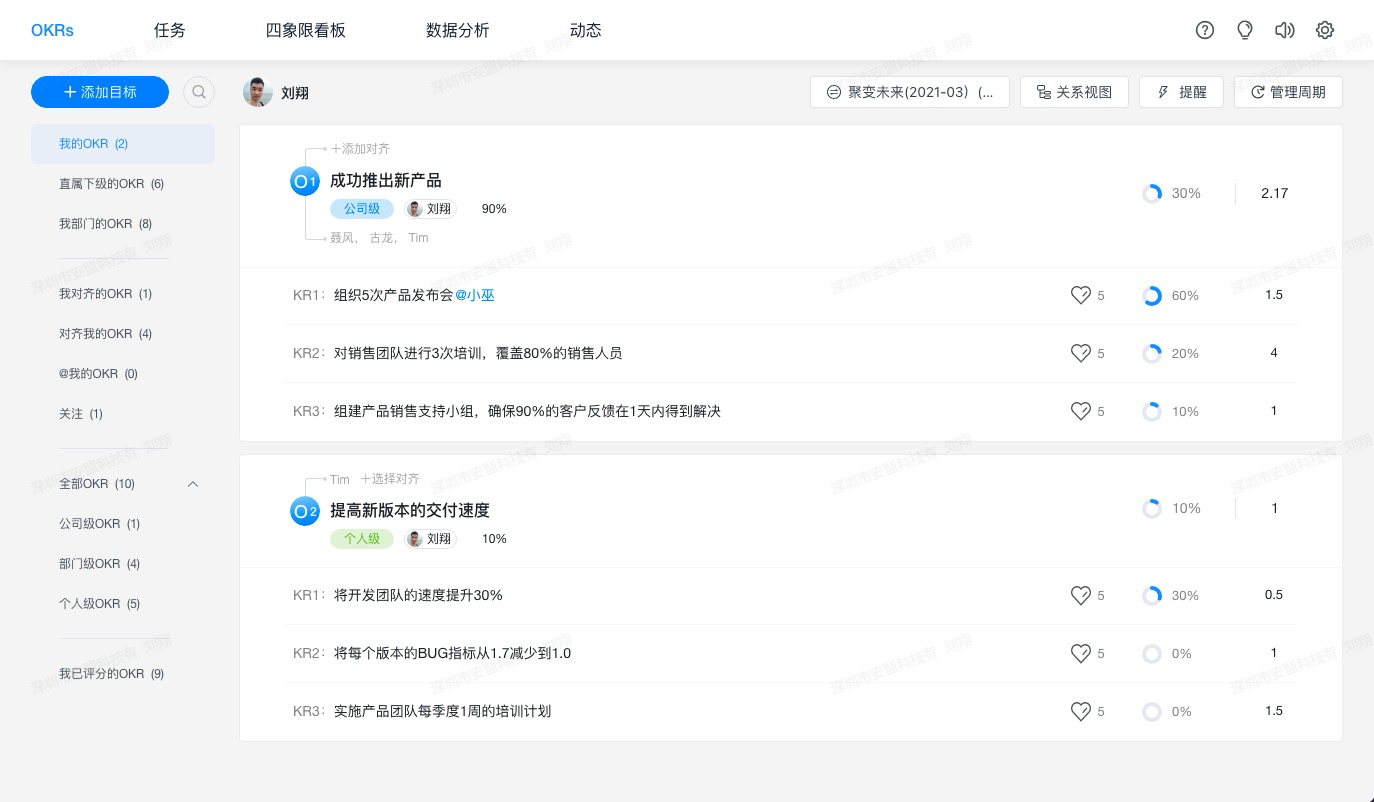Open objective title 提高新版本的交付速度
Image resolution: width=1374 pixels, height=802 pixels.
[x=410, y=511]
